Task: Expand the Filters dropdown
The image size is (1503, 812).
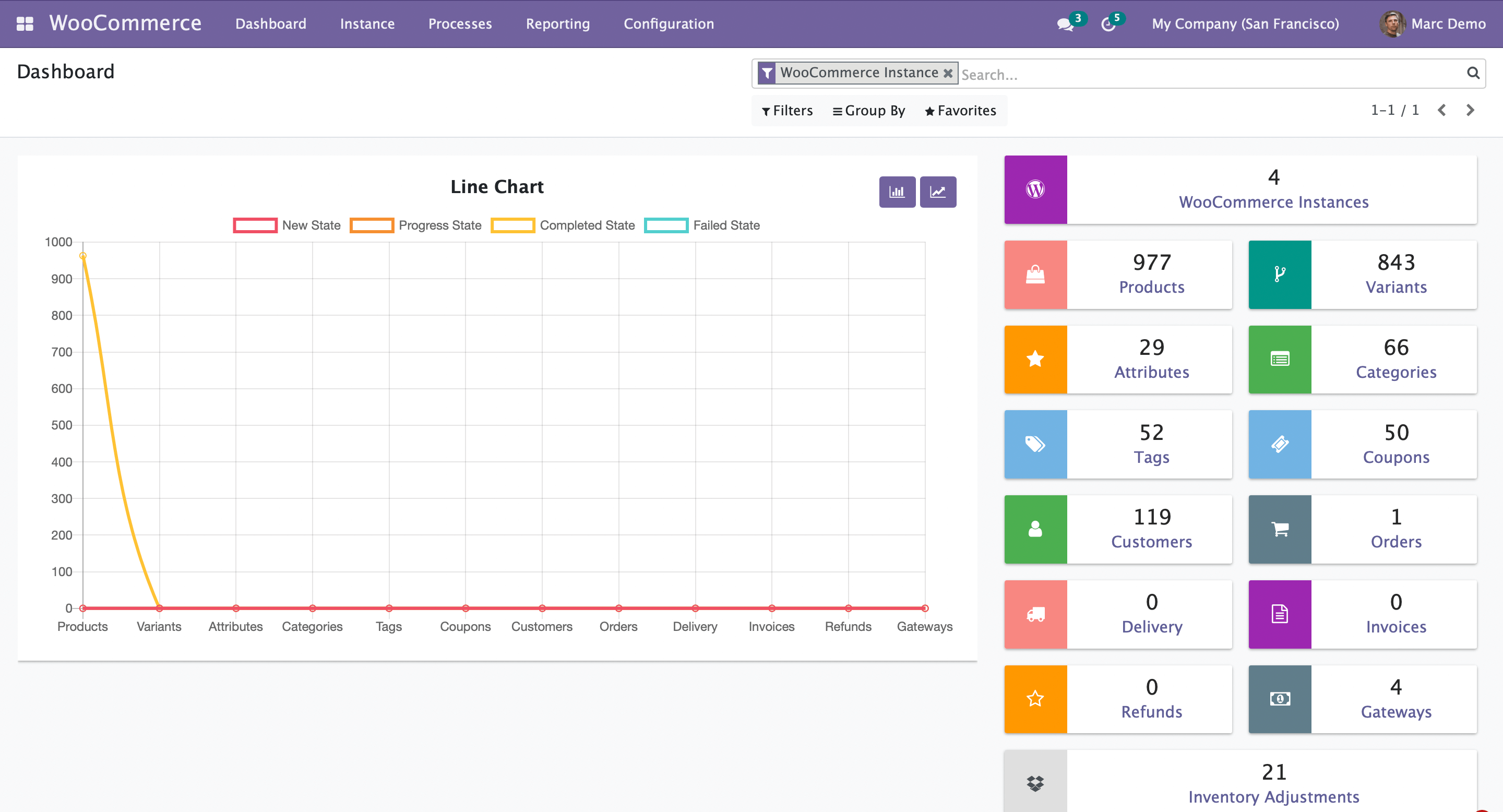Action: click(x=787, y=110)
